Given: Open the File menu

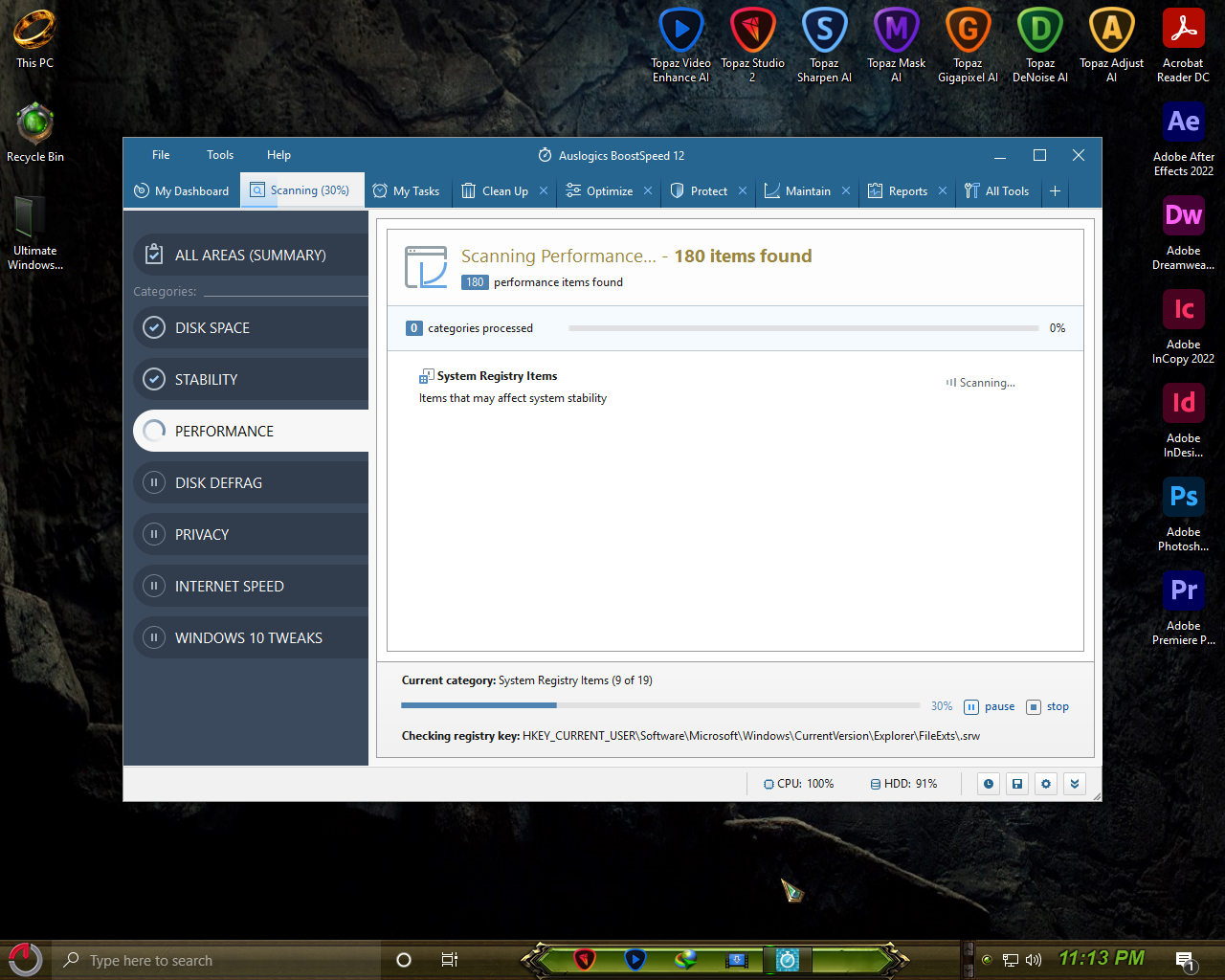Looking at the screenshot, I should coord(161,155).
